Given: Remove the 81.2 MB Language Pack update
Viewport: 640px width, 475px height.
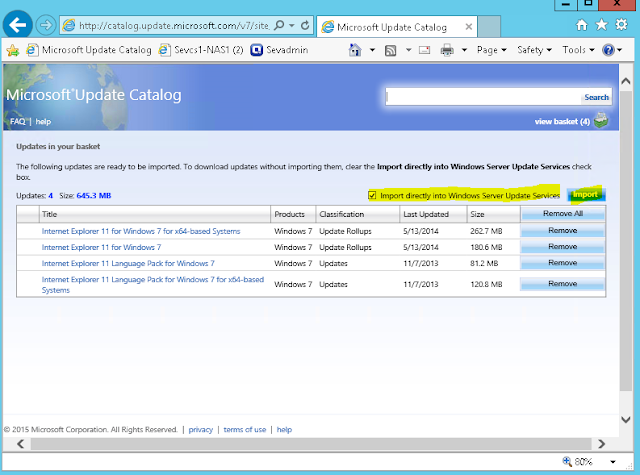Looking at the screenshot, I should pyautogui.click(x=562, y=263).
